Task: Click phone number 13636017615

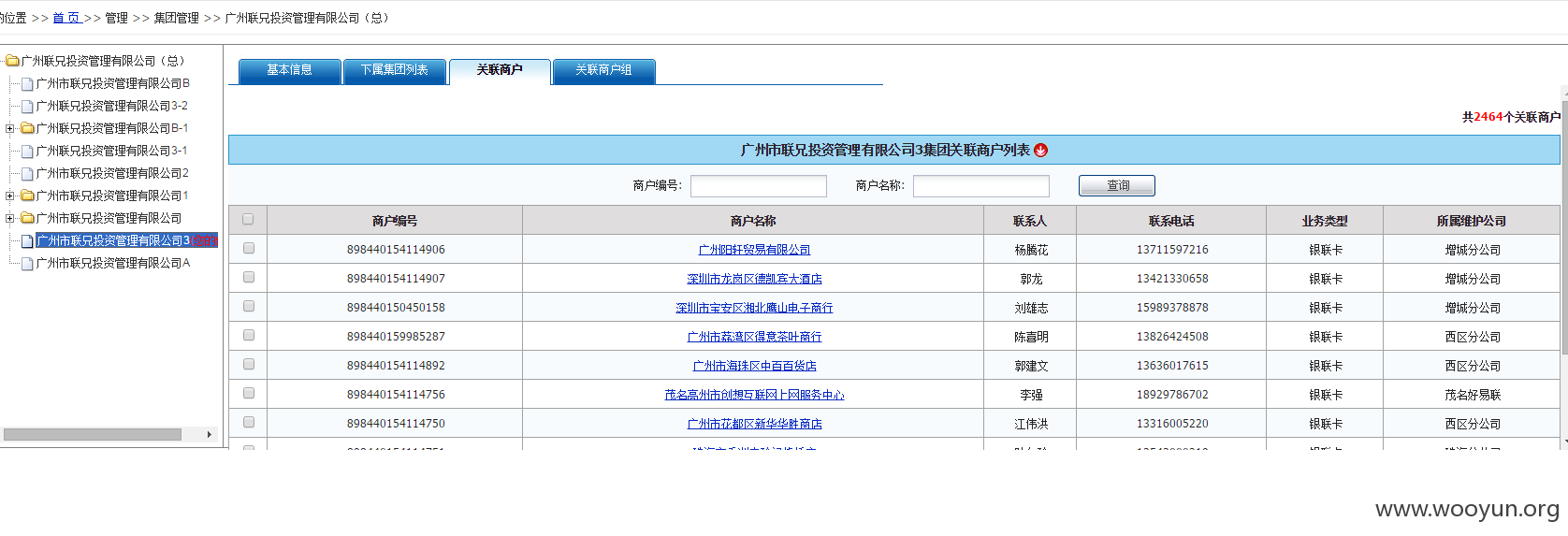Action: [x=1172, y=366]
